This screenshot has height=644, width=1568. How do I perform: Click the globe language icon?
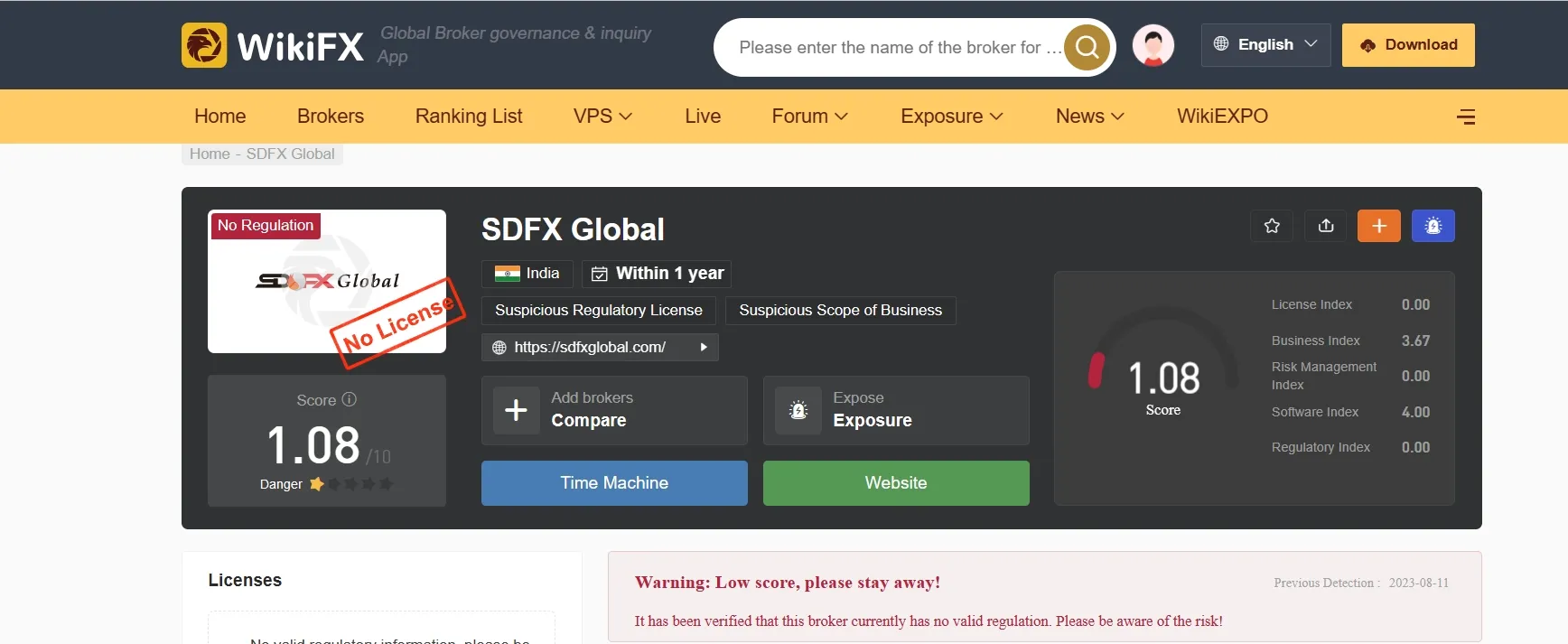pyautogui.click(x=1221, y=44)
